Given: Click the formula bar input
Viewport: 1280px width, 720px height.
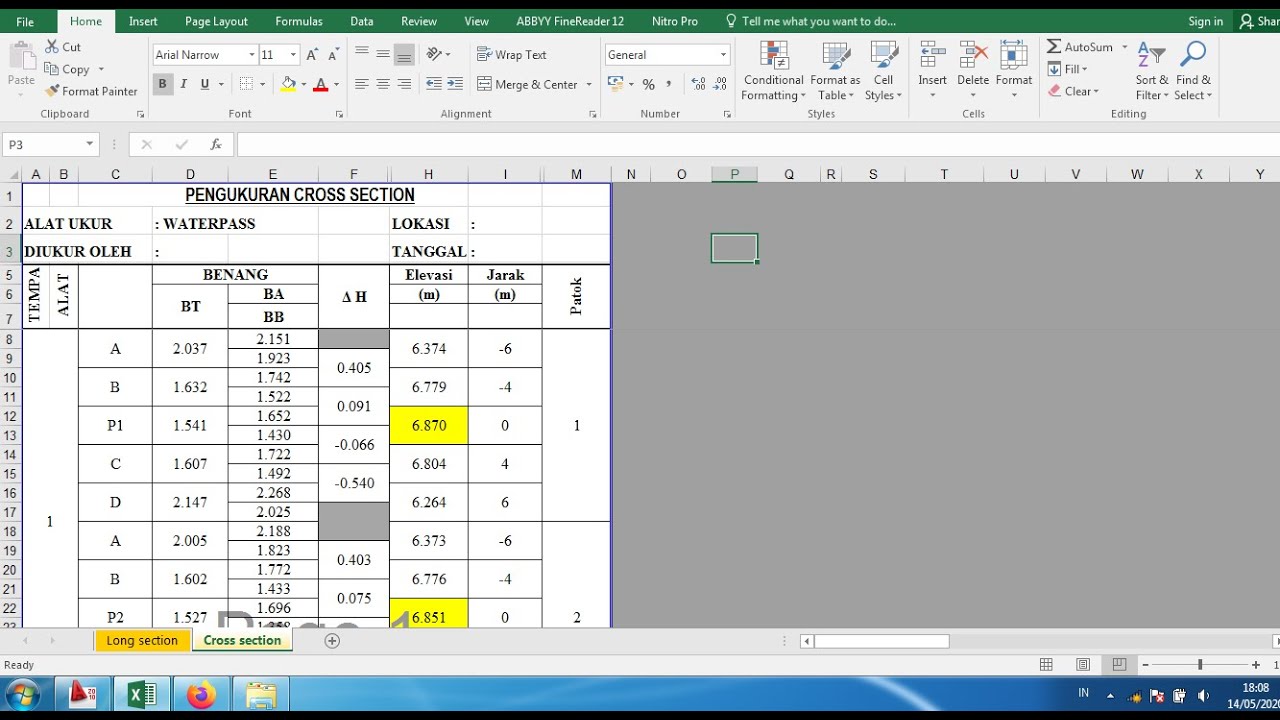Looking at the screenshot, I should click(x=758, y=145).
